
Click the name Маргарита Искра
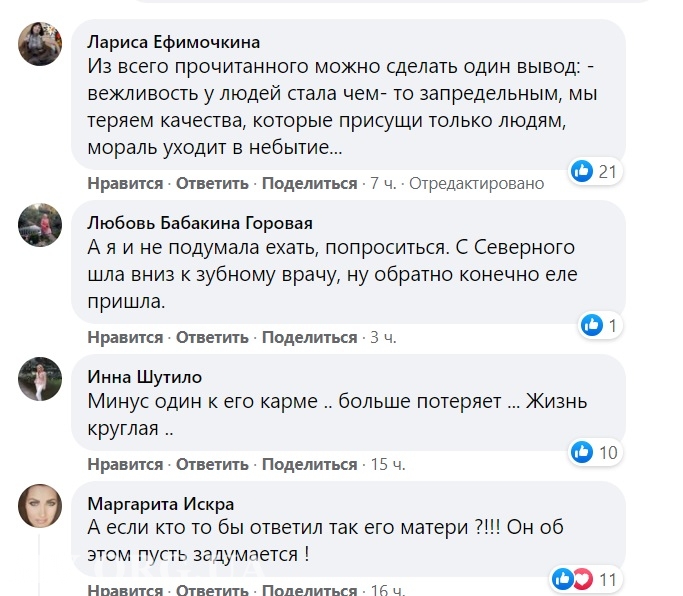[x=161, y=503]
